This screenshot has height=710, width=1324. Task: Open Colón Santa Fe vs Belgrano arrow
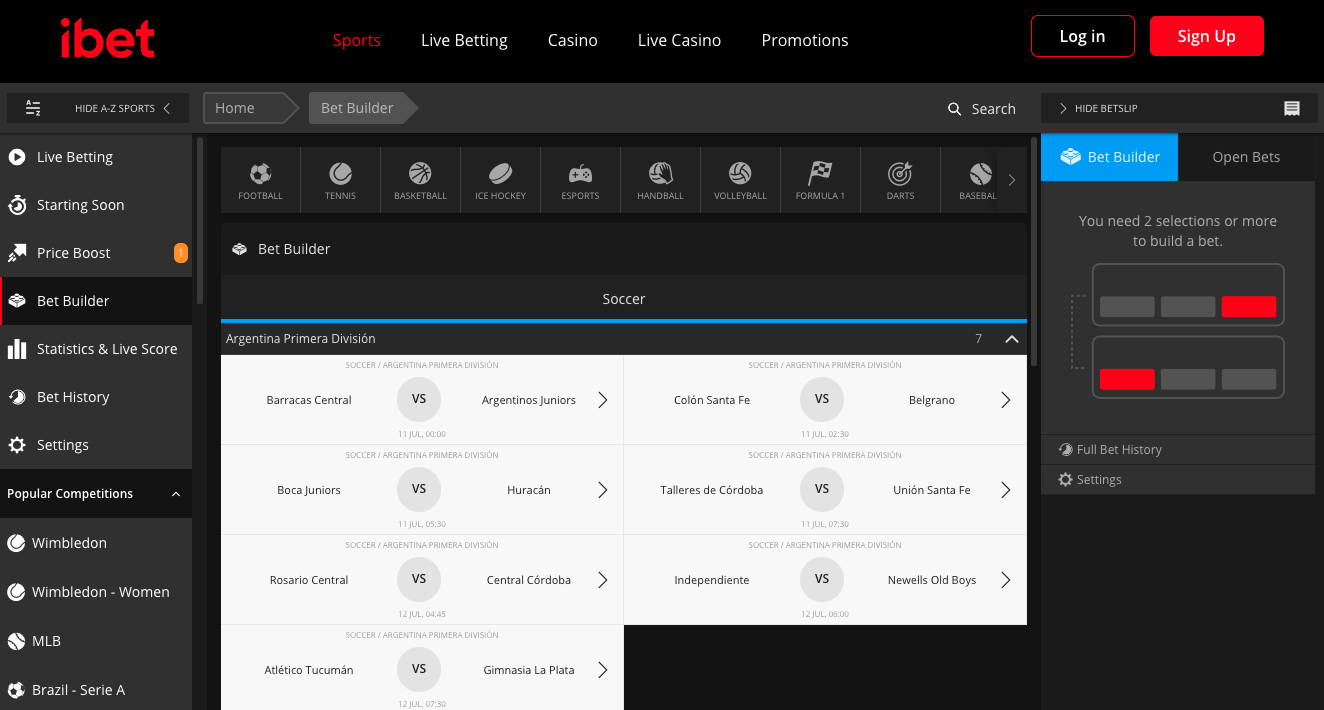[x=1006, y=400]
